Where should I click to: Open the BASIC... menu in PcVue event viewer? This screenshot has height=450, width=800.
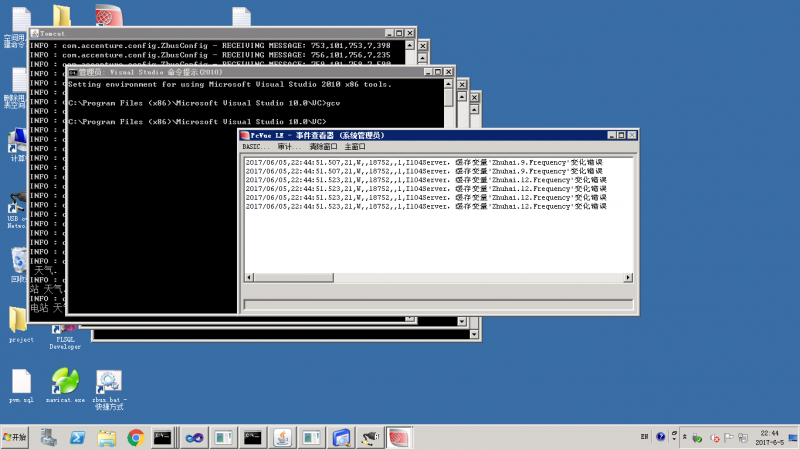pos(256,147)
